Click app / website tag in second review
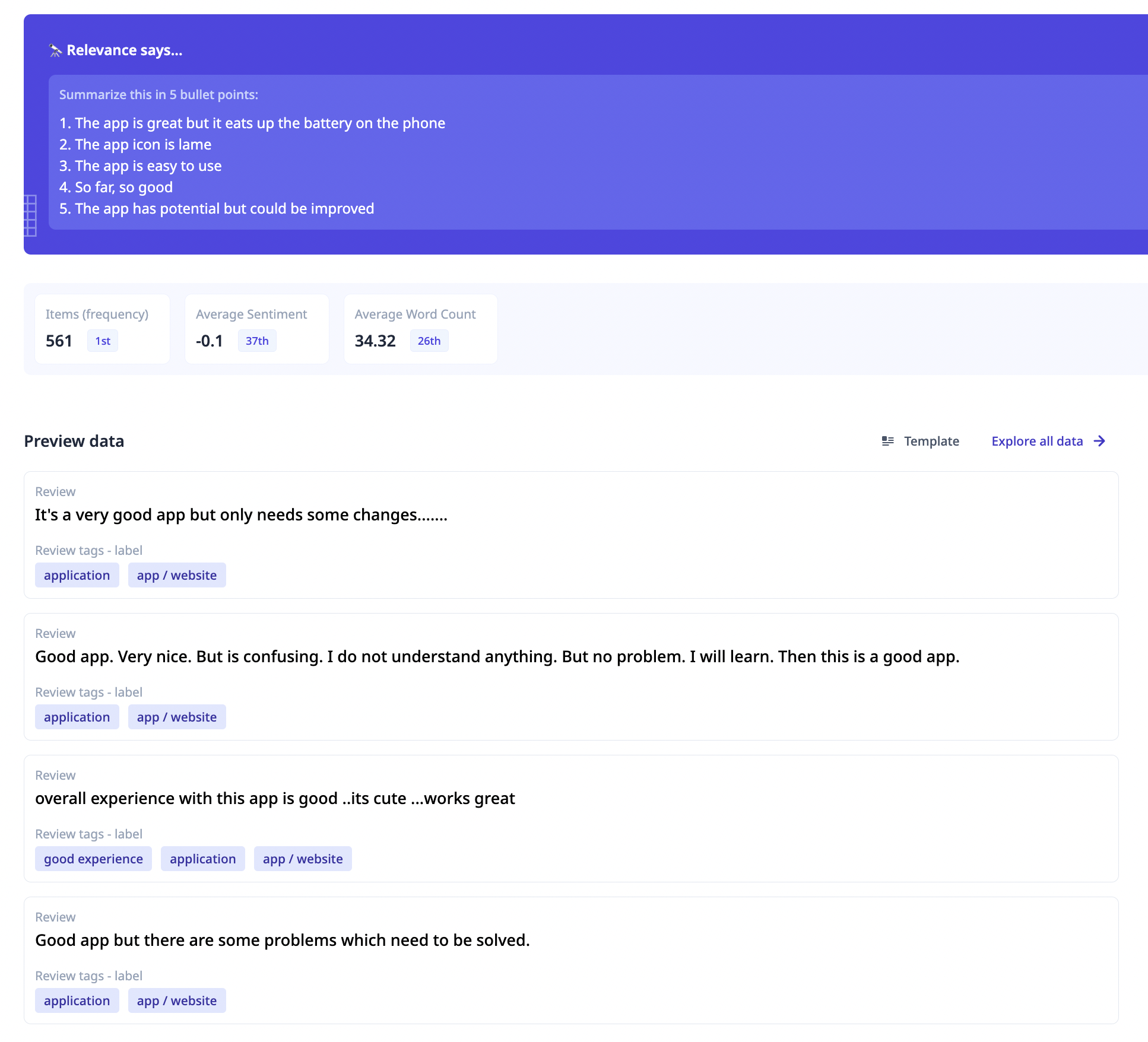 176,717
